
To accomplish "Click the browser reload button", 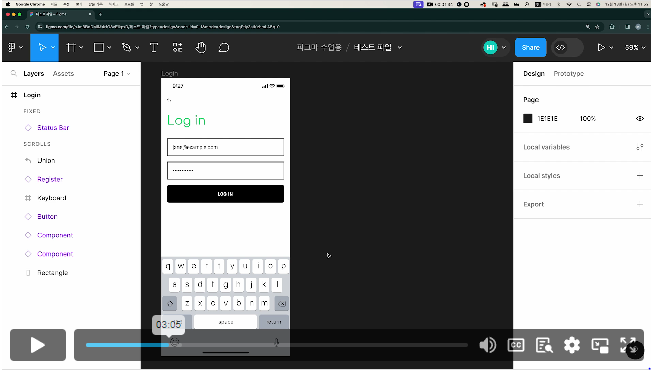I will (27, 27).
